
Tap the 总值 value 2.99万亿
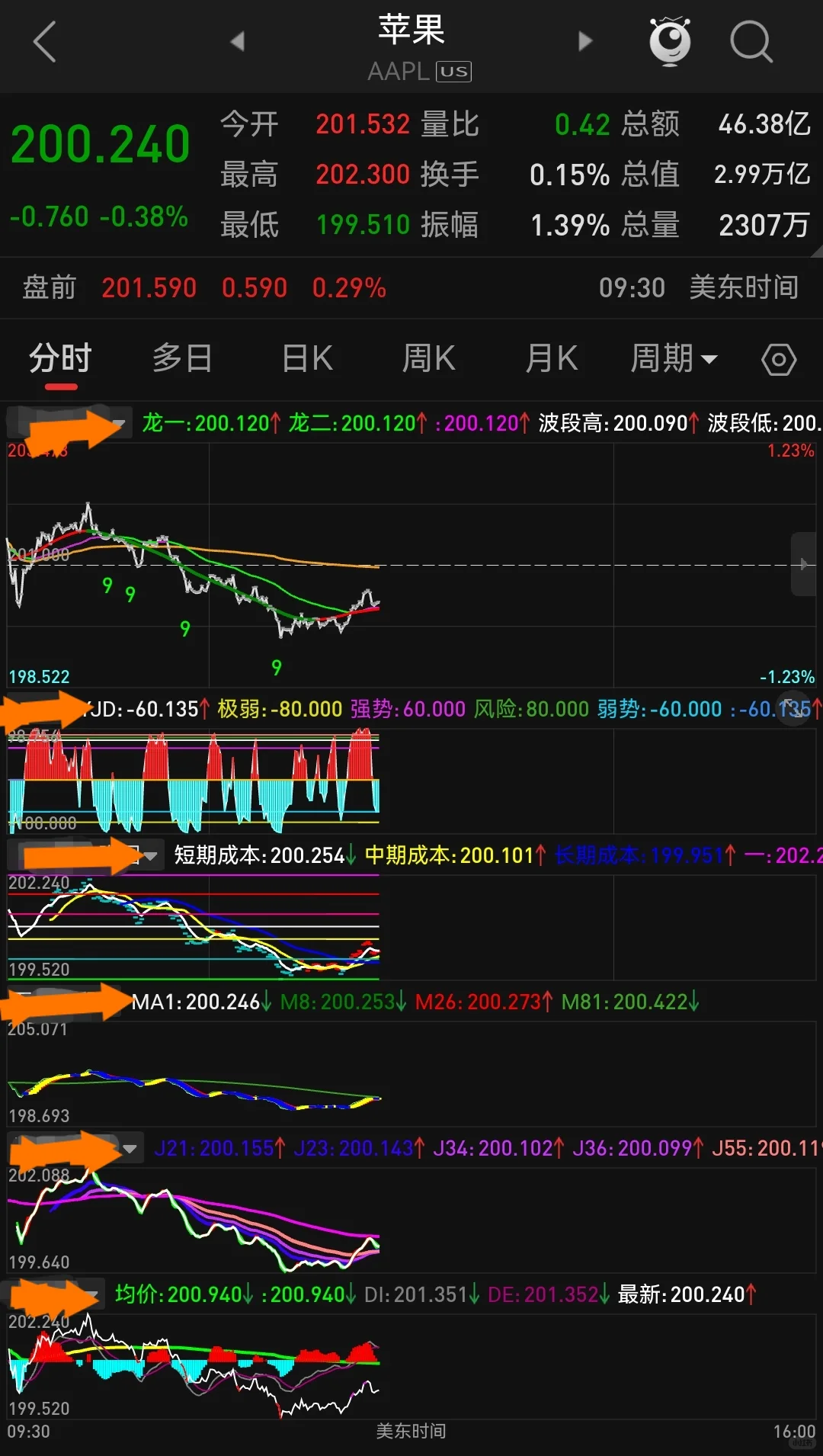tap(762, 175)
